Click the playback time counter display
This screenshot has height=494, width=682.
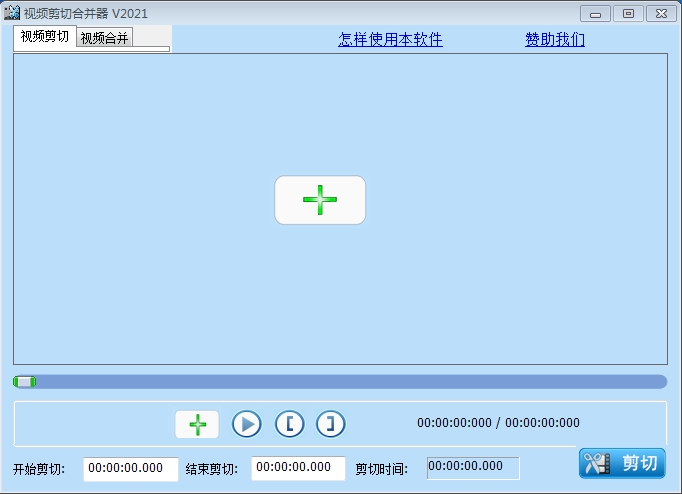(x=498, y=423)
